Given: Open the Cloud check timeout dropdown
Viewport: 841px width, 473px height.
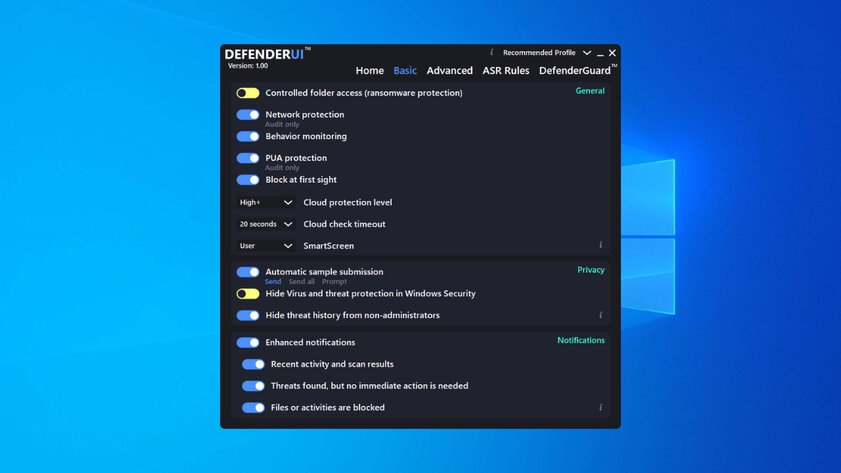Looking at the screenshot, I should point(265,224).
